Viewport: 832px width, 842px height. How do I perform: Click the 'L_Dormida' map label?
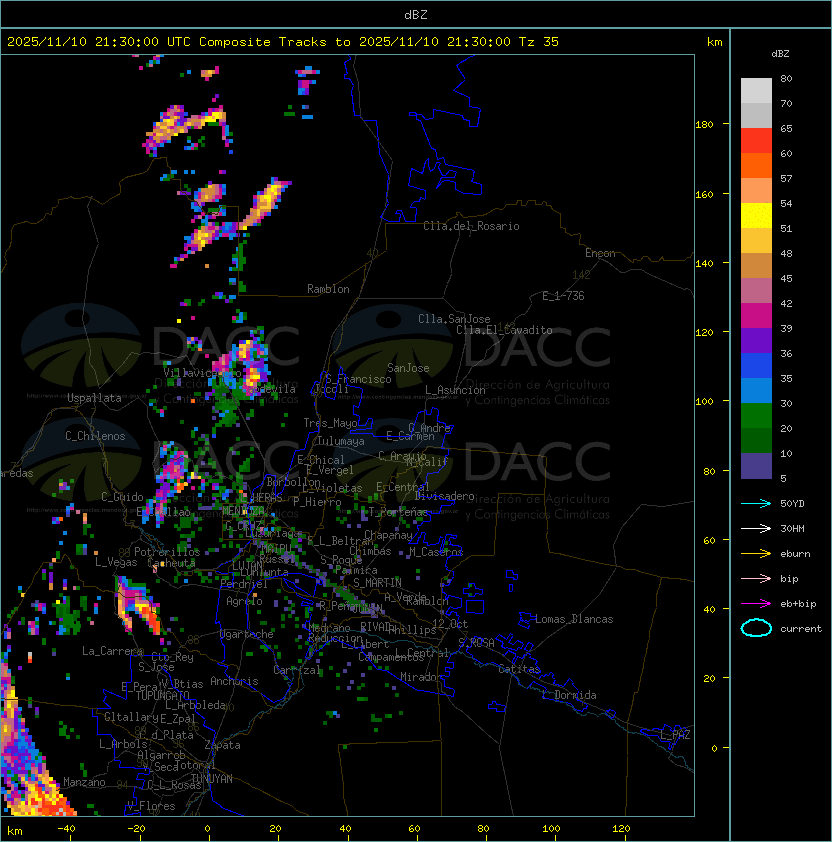click(x=569, y=695)
